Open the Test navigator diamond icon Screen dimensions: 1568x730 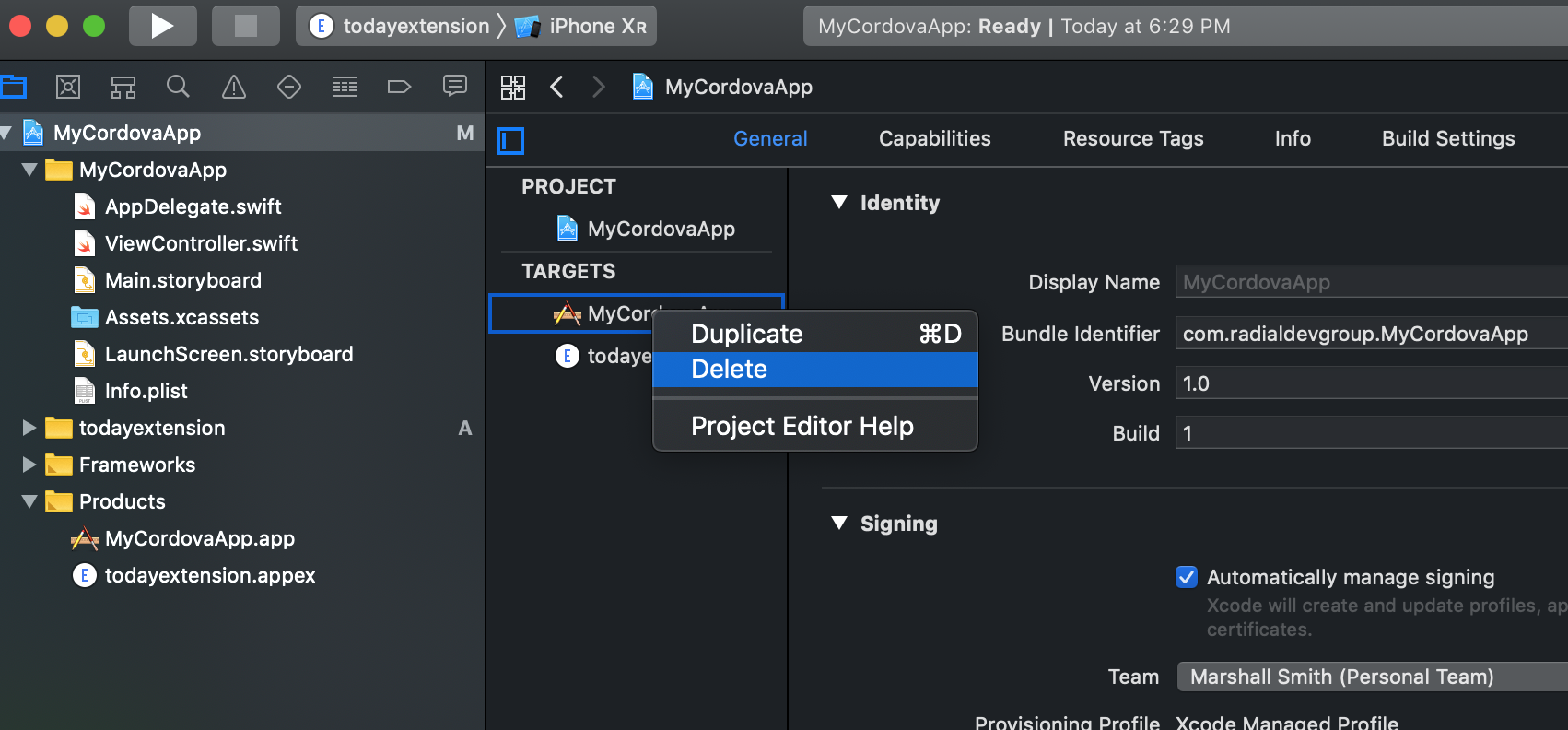tap(289, 87)
